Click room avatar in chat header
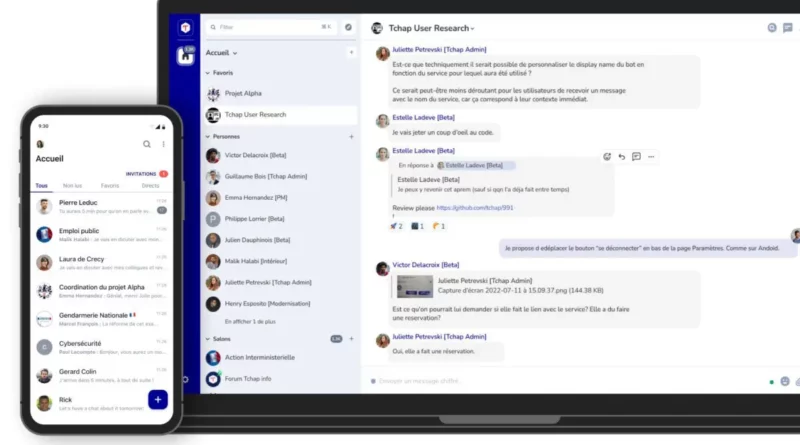The height and width of the screenshot is (445, 800). 377,28
